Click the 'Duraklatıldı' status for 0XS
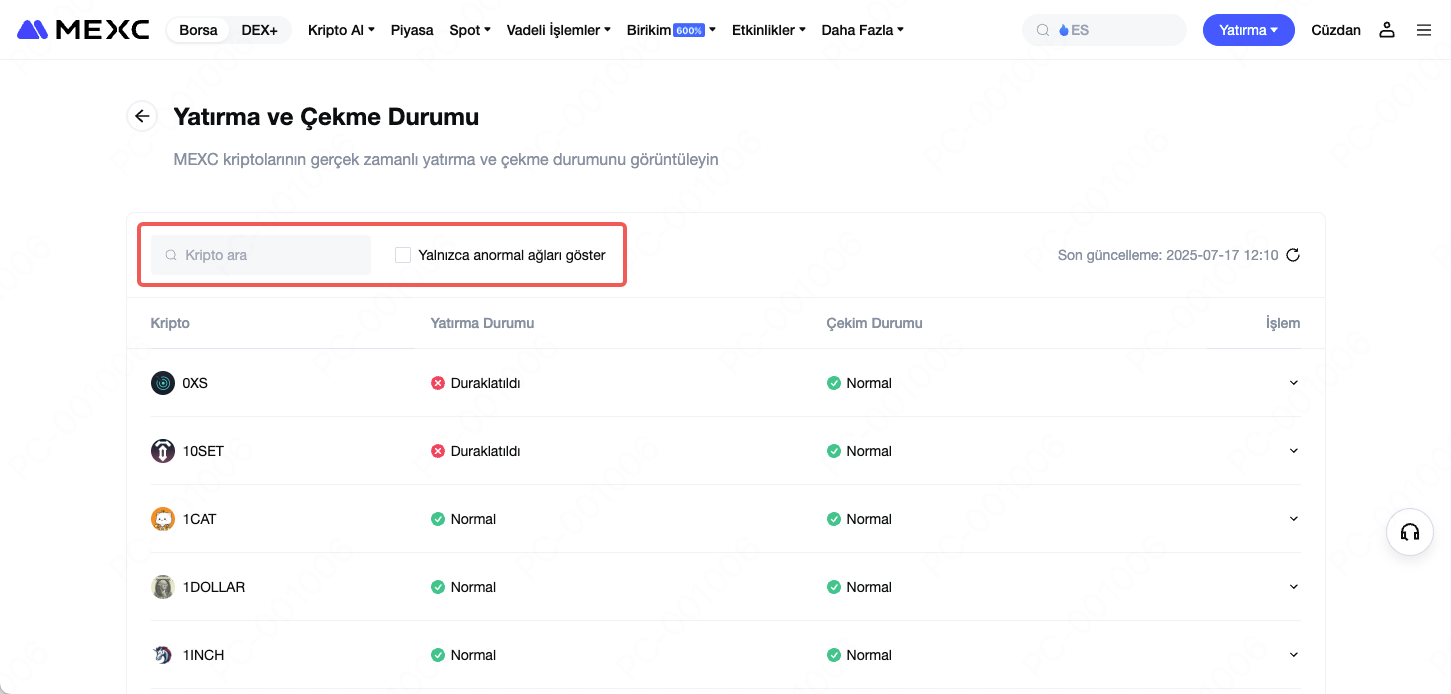The height and width of the screenshot is (694, 1451). (485, 383)
